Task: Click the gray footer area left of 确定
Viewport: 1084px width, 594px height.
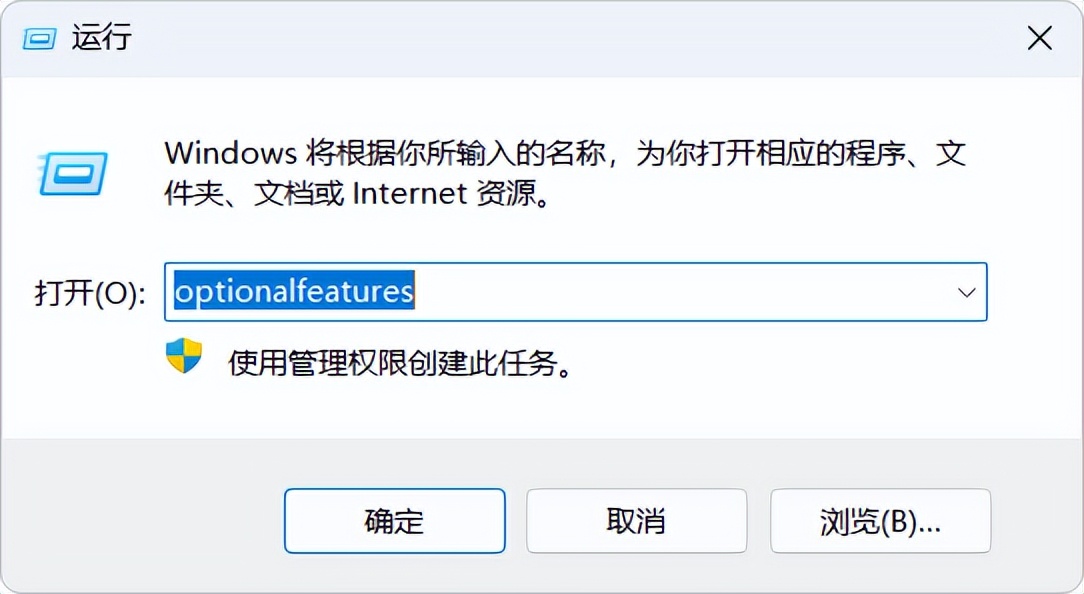Action: pos(140,521)
